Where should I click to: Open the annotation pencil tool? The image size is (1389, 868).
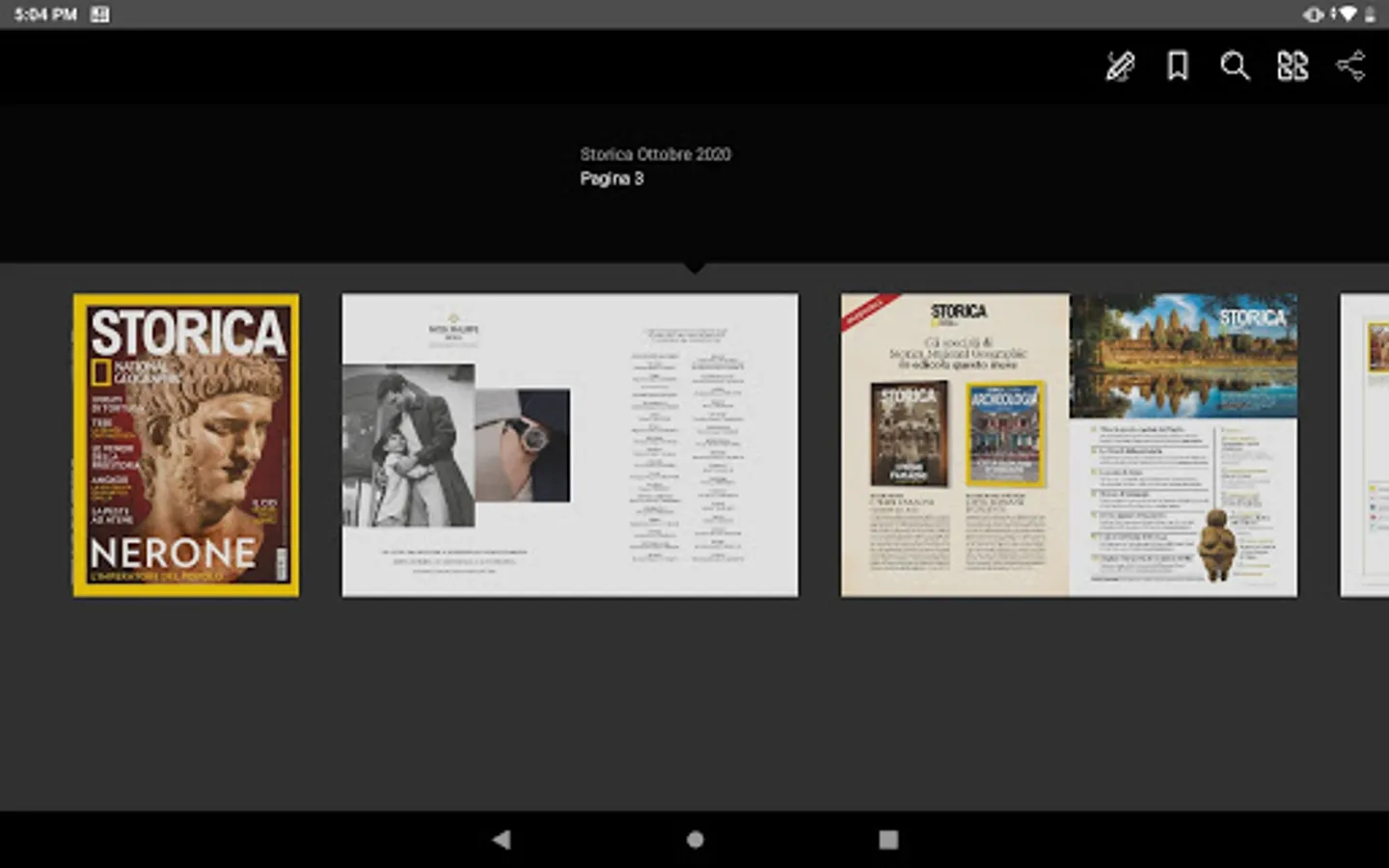click(x=1119, y=67)
